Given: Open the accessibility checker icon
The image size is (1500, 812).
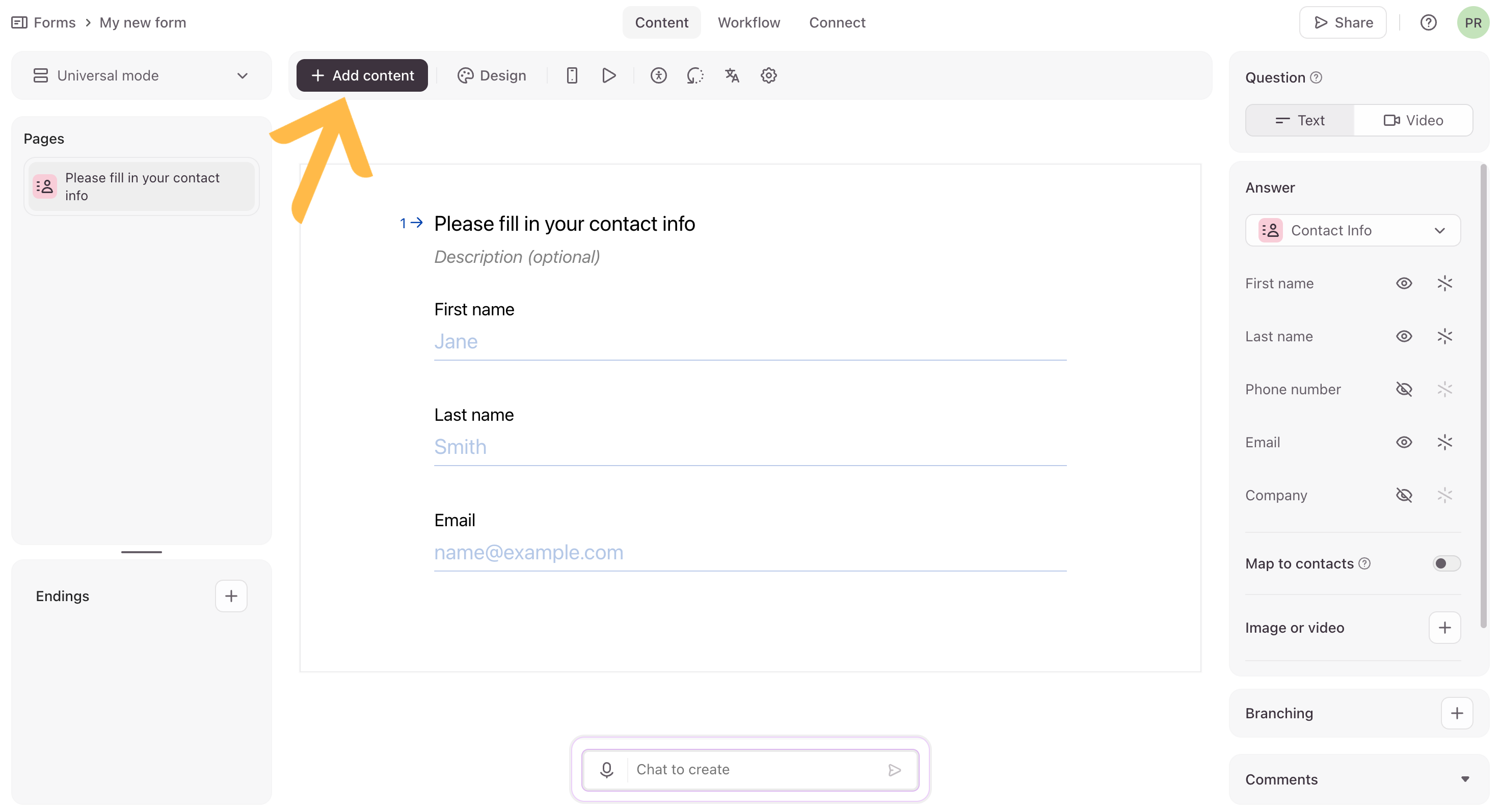Looking at the screenshot, I should pyautogui.click(x=658, y=76).
